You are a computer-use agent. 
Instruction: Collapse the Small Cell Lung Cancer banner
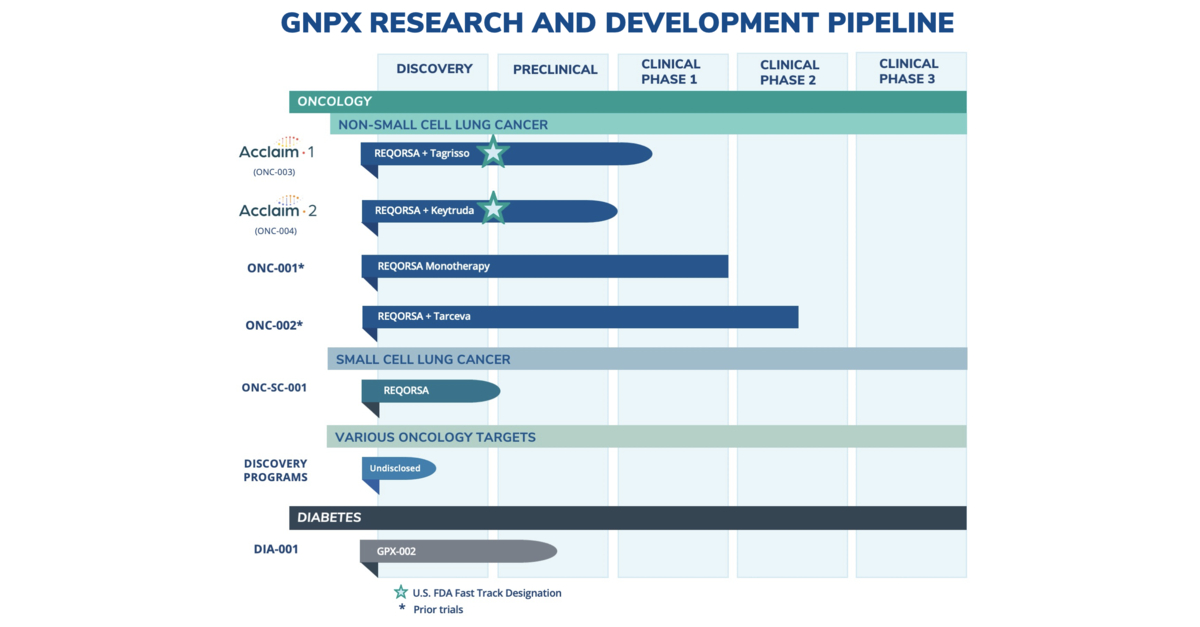(647, 359)
